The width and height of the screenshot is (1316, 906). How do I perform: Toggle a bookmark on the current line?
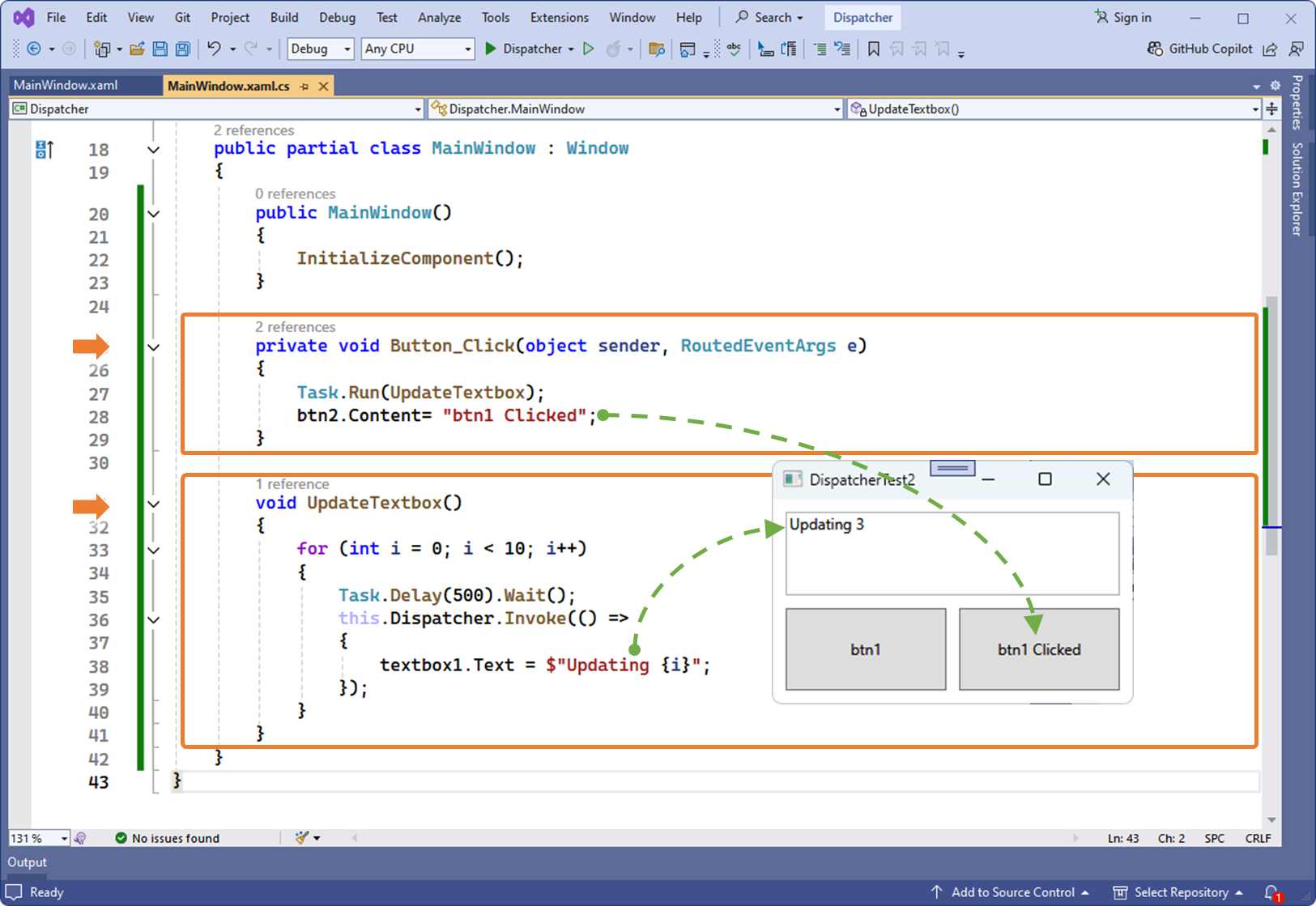(874, 49)
